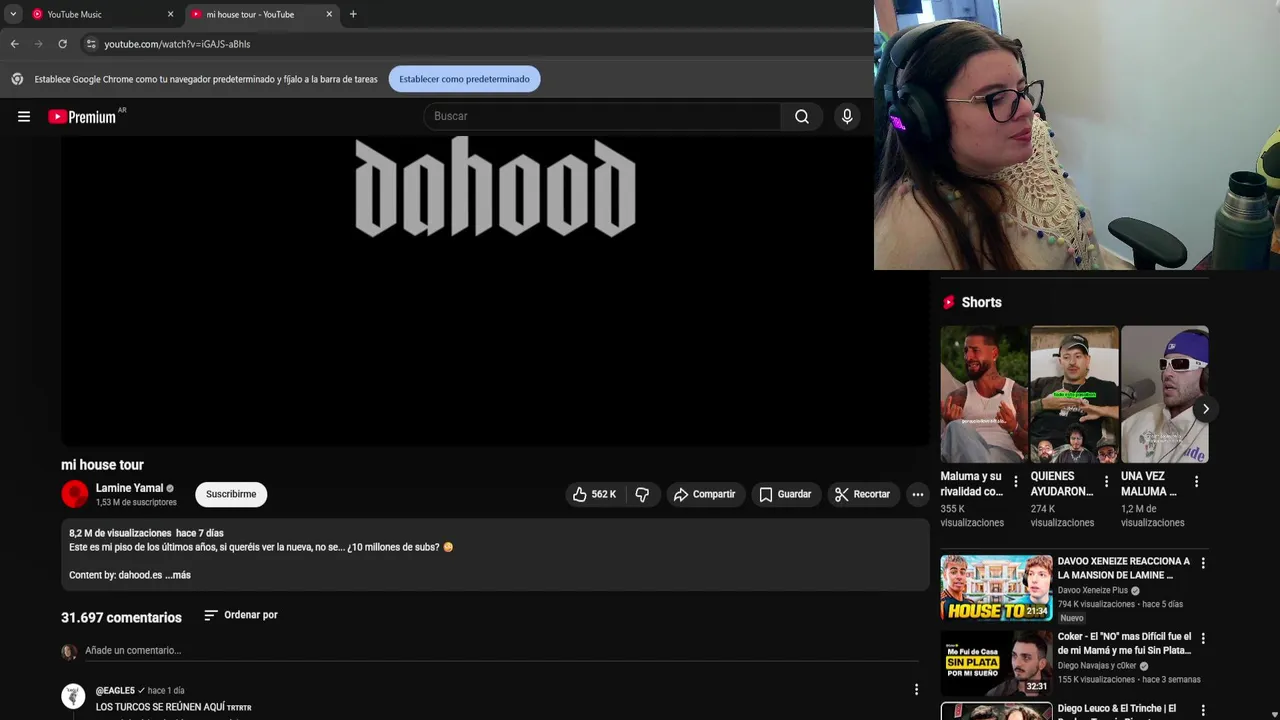View site information icon in address bar
The image size is (1280, 720).
[x=91, y=44]
